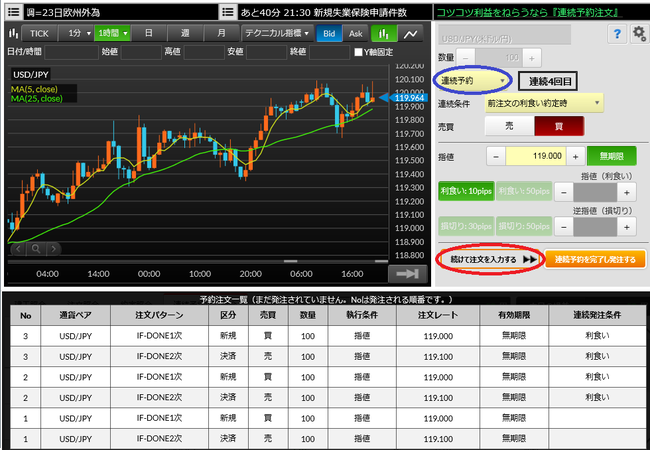Open the 1時間 timeframe dropdown
Image resolution: width=650 pixels, height=450 pixels.
(x=112, y=33)
